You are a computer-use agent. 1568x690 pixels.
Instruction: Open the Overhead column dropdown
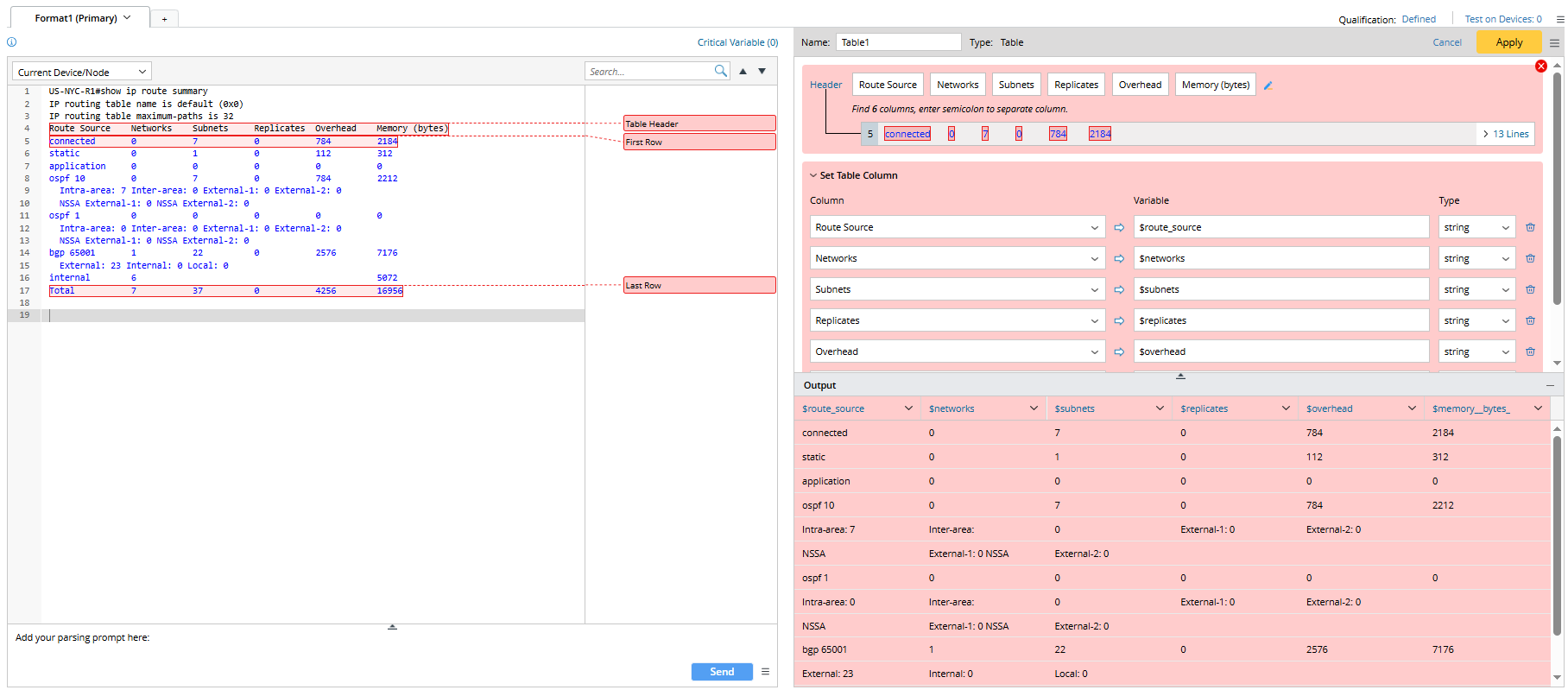click(x=958, y=351)
